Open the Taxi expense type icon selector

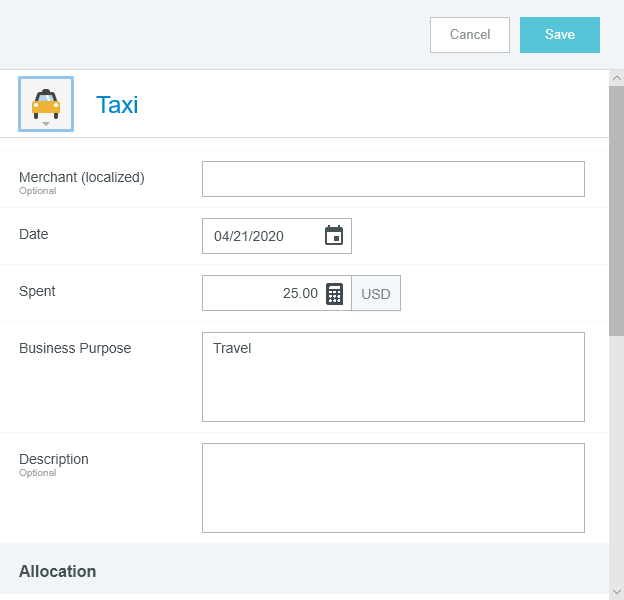pos(46,104)
